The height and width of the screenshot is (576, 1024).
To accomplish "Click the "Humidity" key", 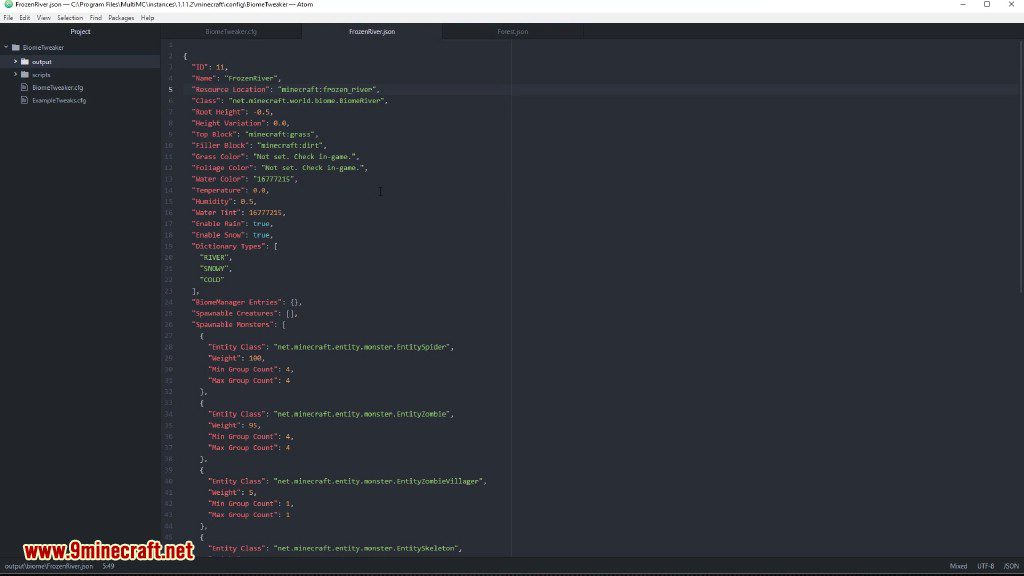I will 211,201.
